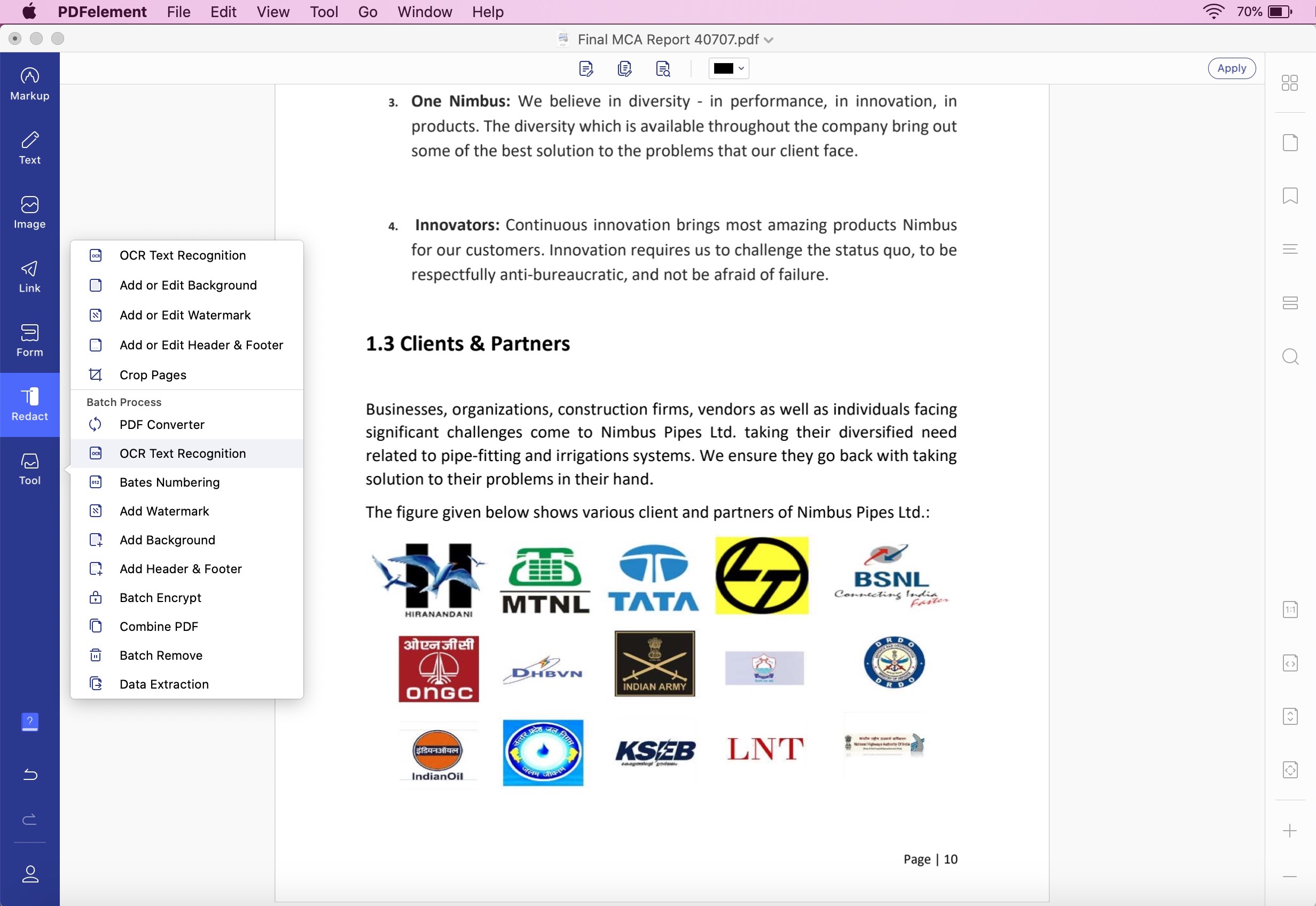Expand the file title dropdown chevron

[x=769, y=40]
